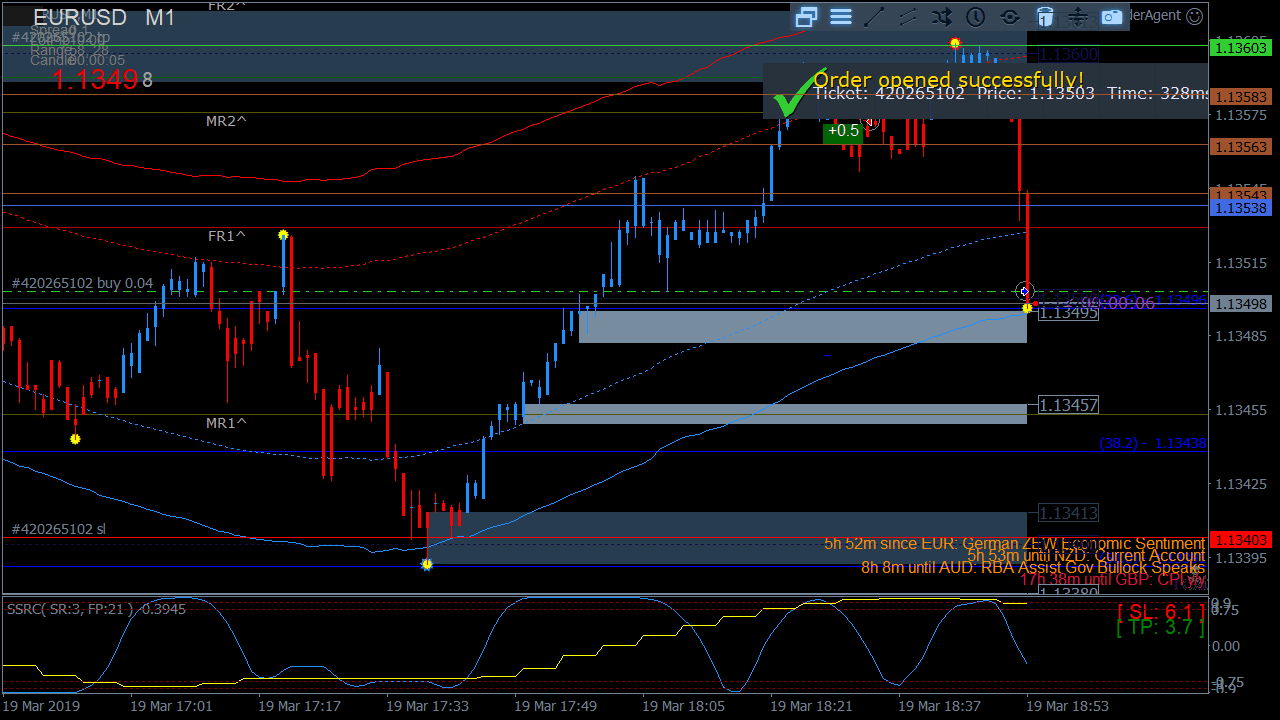1280x720 pixels.
Task: Click the "19 Mar 18:37" time axis label
Action: coord(940,706)
